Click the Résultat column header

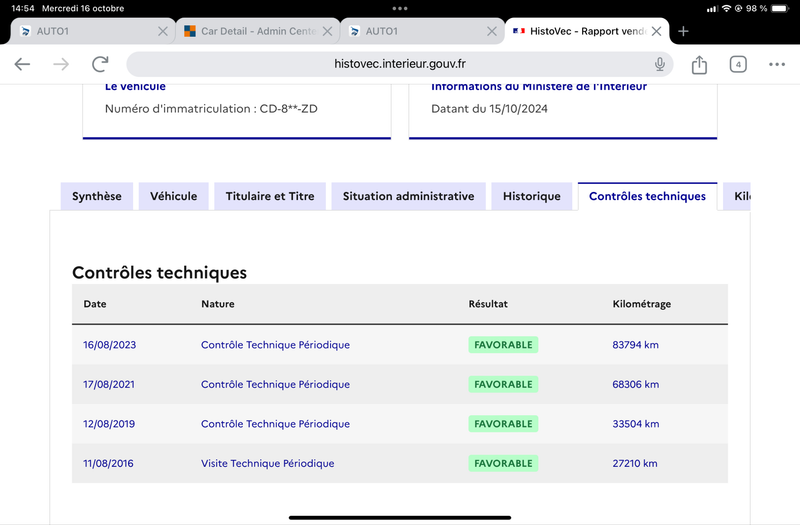(x=488, y=304)
